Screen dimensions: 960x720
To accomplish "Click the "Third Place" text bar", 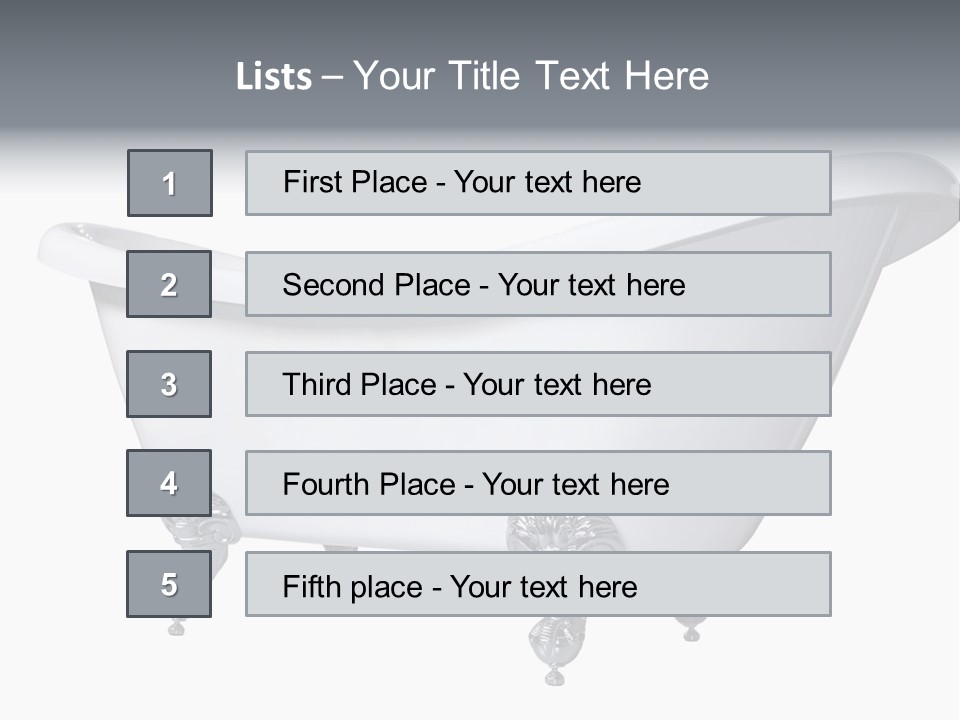I will [x=538, y=384].
